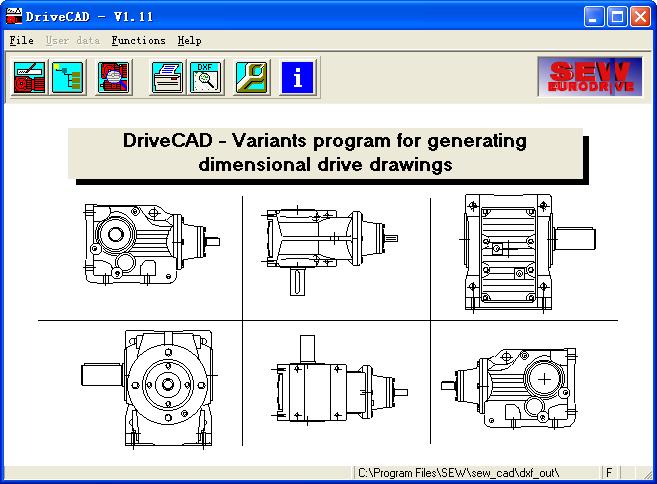This screenshot has width=657, height=484.
Task: Click bottom-left flange gear unit drawing
Action: [x=149, y=389]
